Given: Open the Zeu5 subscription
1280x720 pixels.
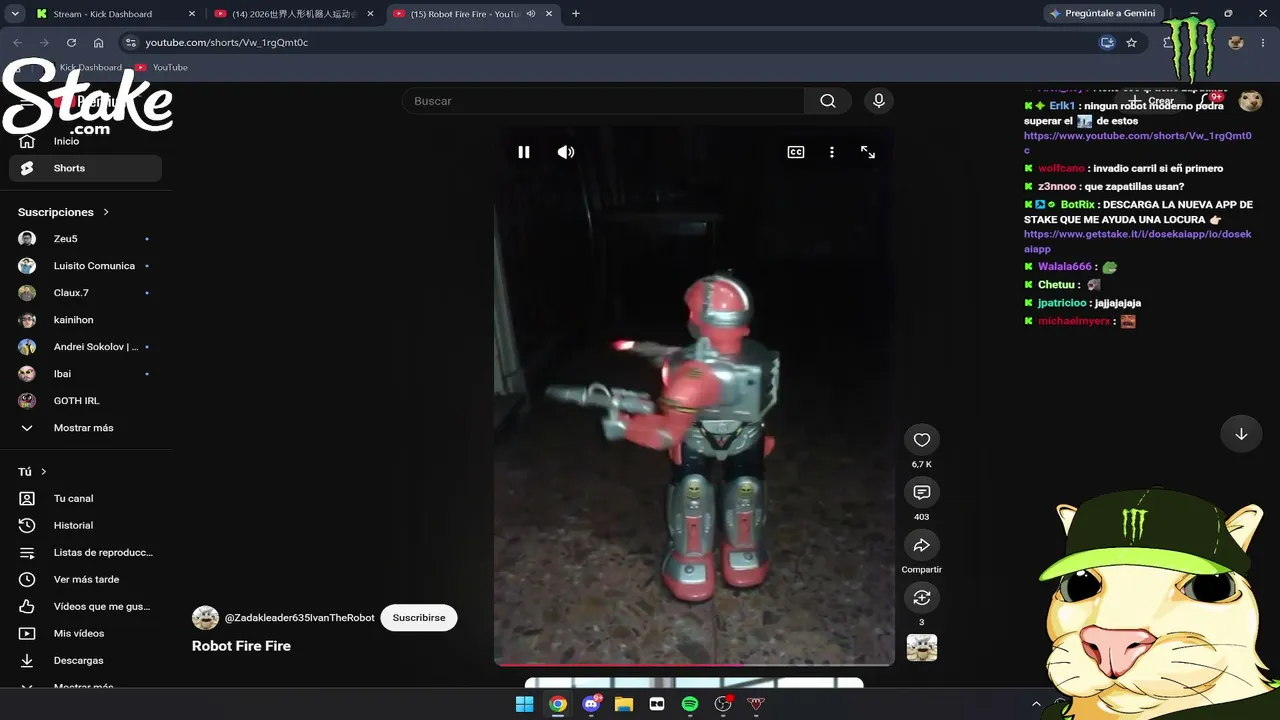Looking at the screenshot, I should (x=85, y=239).
